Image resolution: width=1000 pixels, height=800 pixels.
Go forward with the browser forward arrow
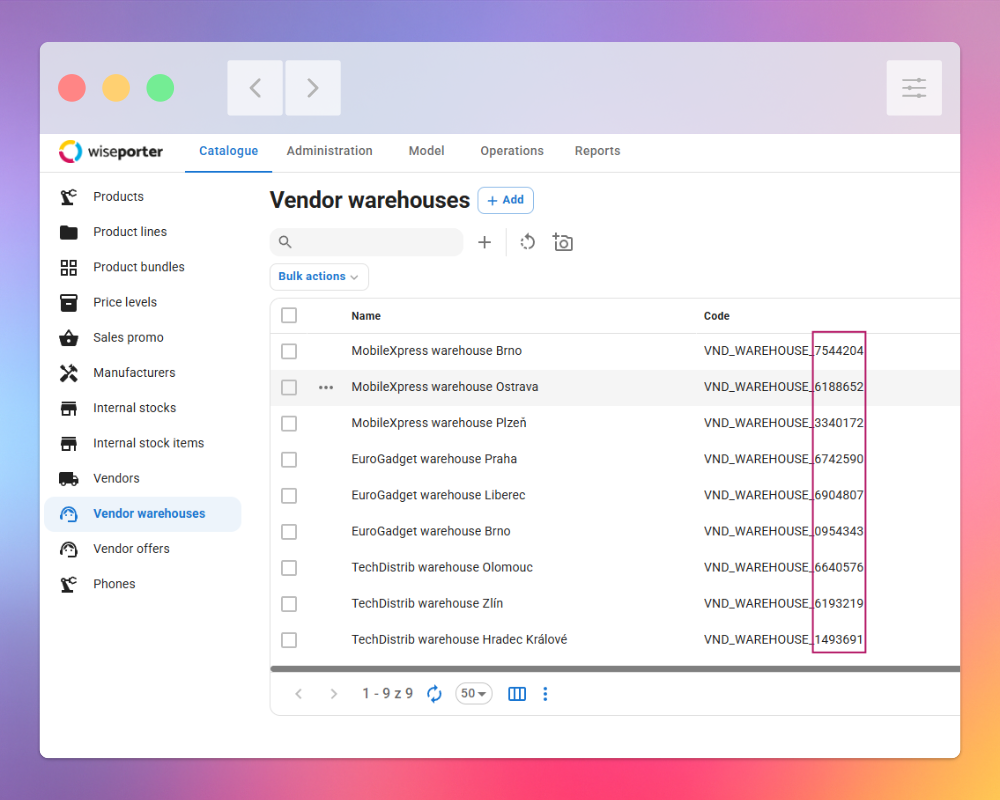312,88
